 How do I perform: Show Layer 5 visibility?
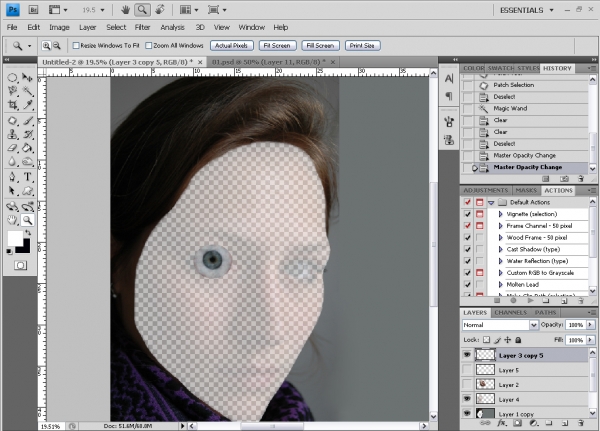pos(467,370)
